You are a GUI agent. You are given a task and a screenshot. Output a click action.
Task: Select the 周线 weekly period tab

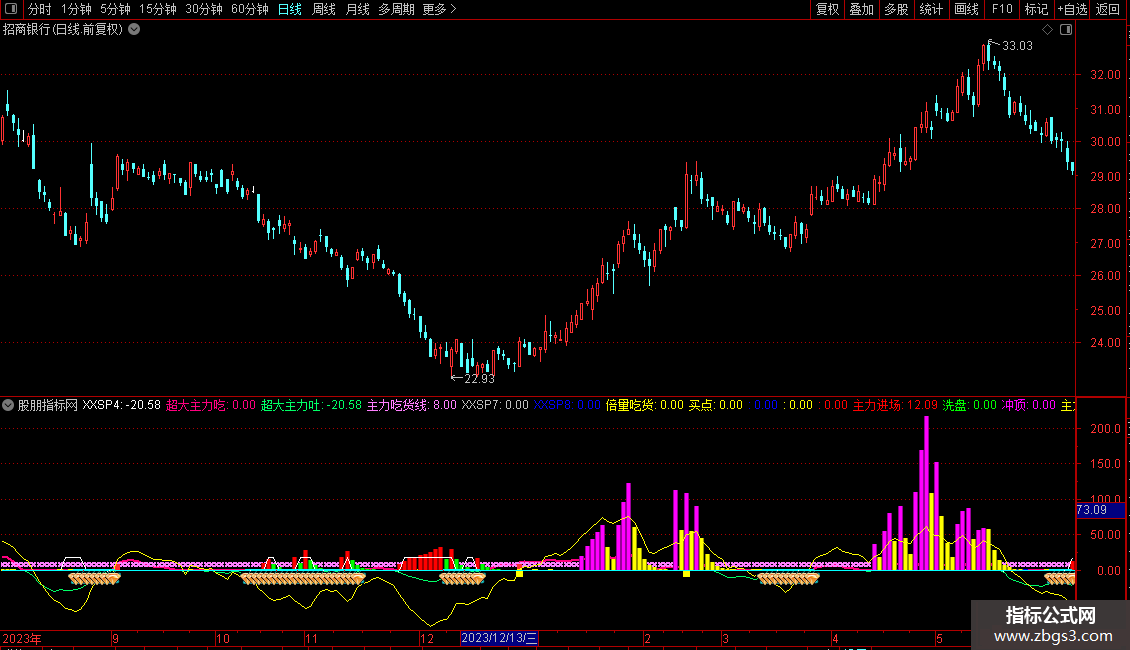(324, 10)
